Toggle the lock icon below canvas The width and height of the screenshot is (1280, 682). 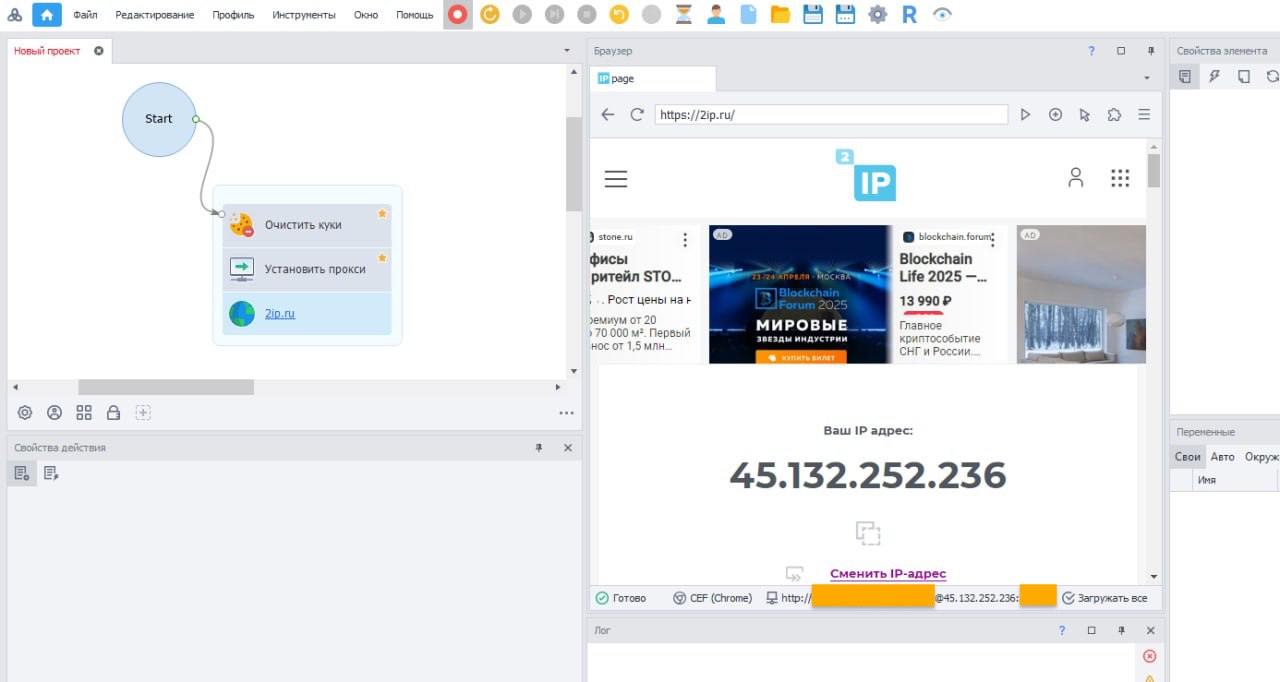tap(113, 412)
